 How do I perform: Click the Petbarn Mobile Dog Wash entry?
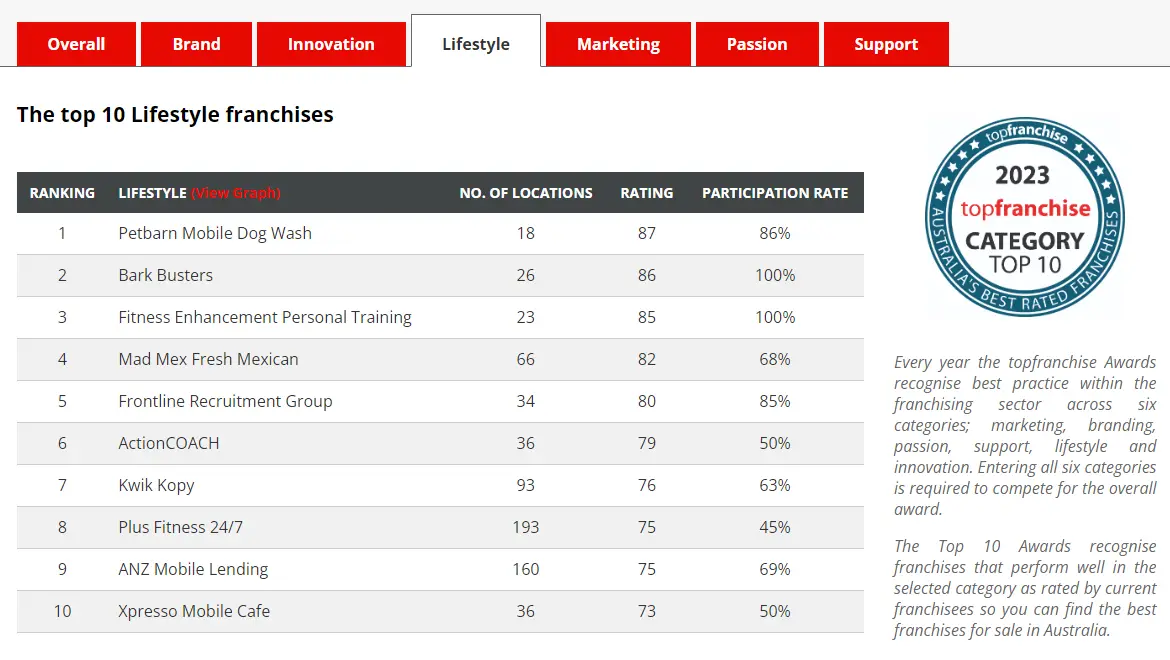tap(215, 233)
